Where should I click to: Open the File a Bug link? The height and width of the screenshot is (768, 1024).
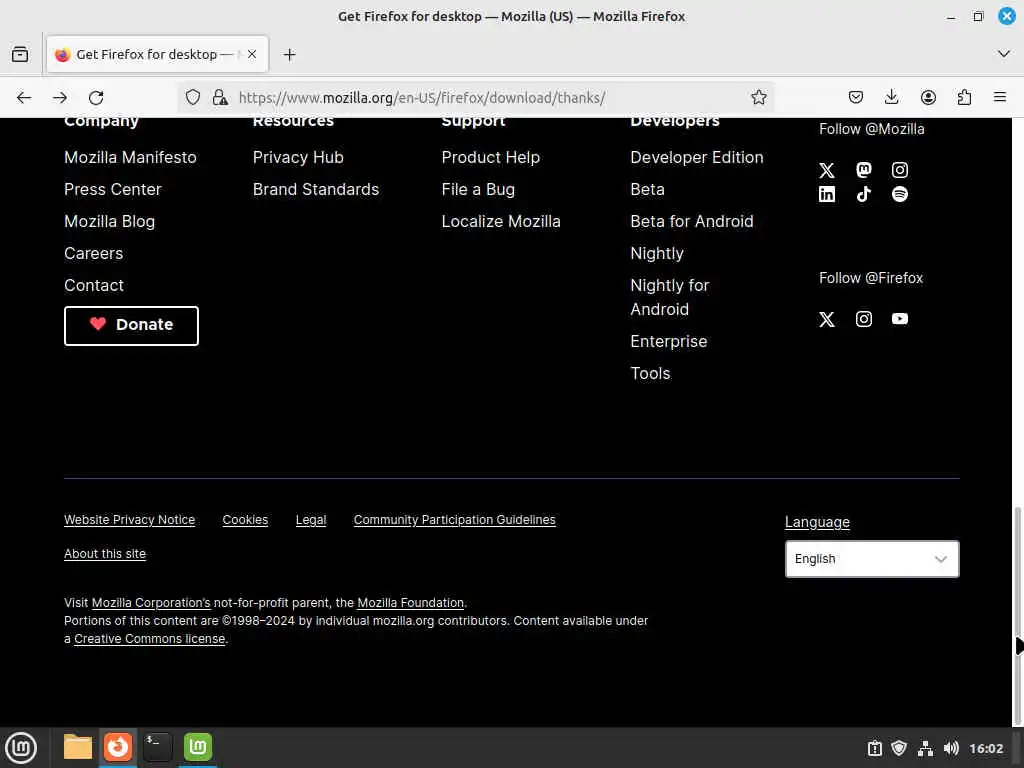tap(478, 189)
